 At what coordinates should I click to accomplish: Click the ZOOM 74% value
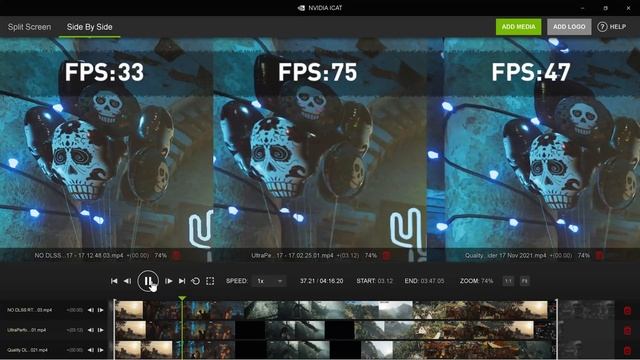487,281
